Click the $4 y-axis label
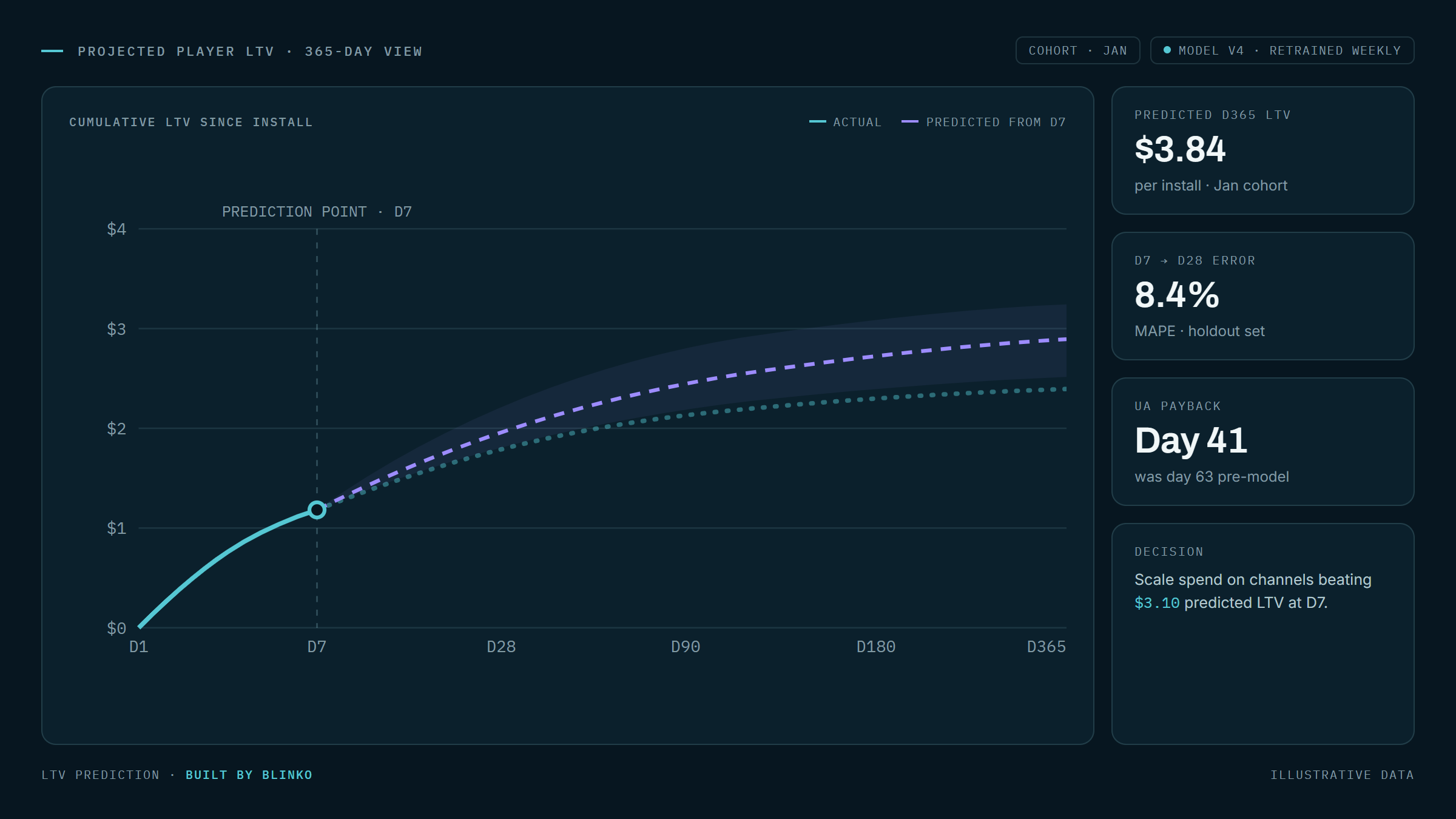 [x=116, y=229]
